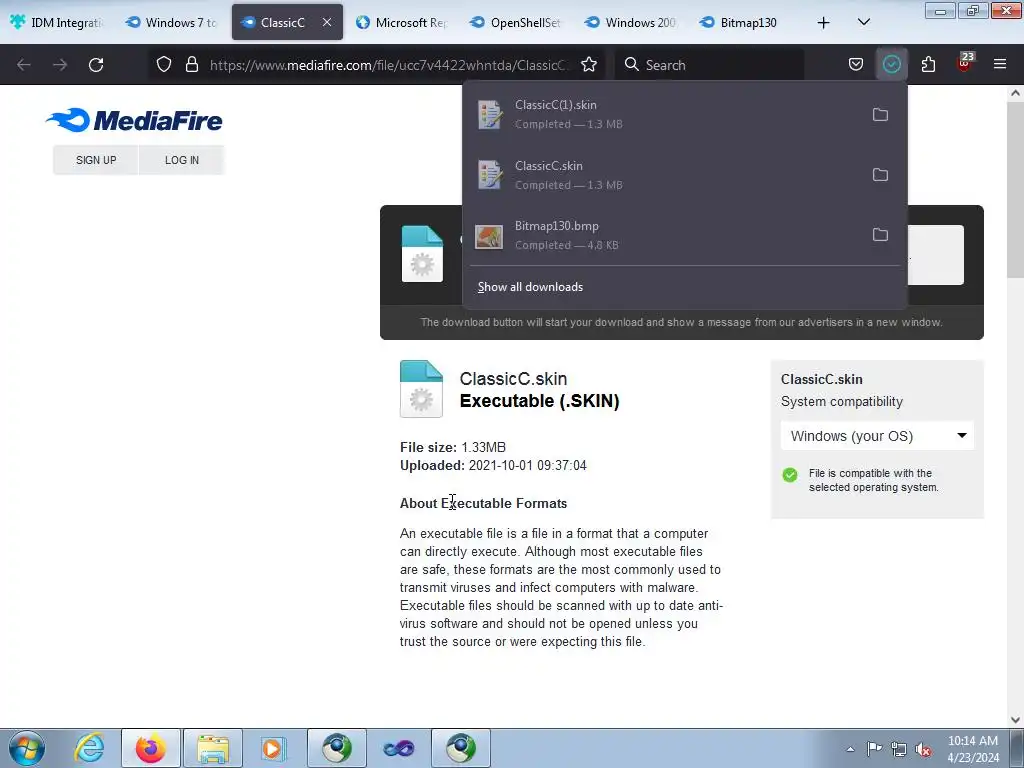Switch to Windows 7 tab
The image size is (1024, 768).
point(172,22)
